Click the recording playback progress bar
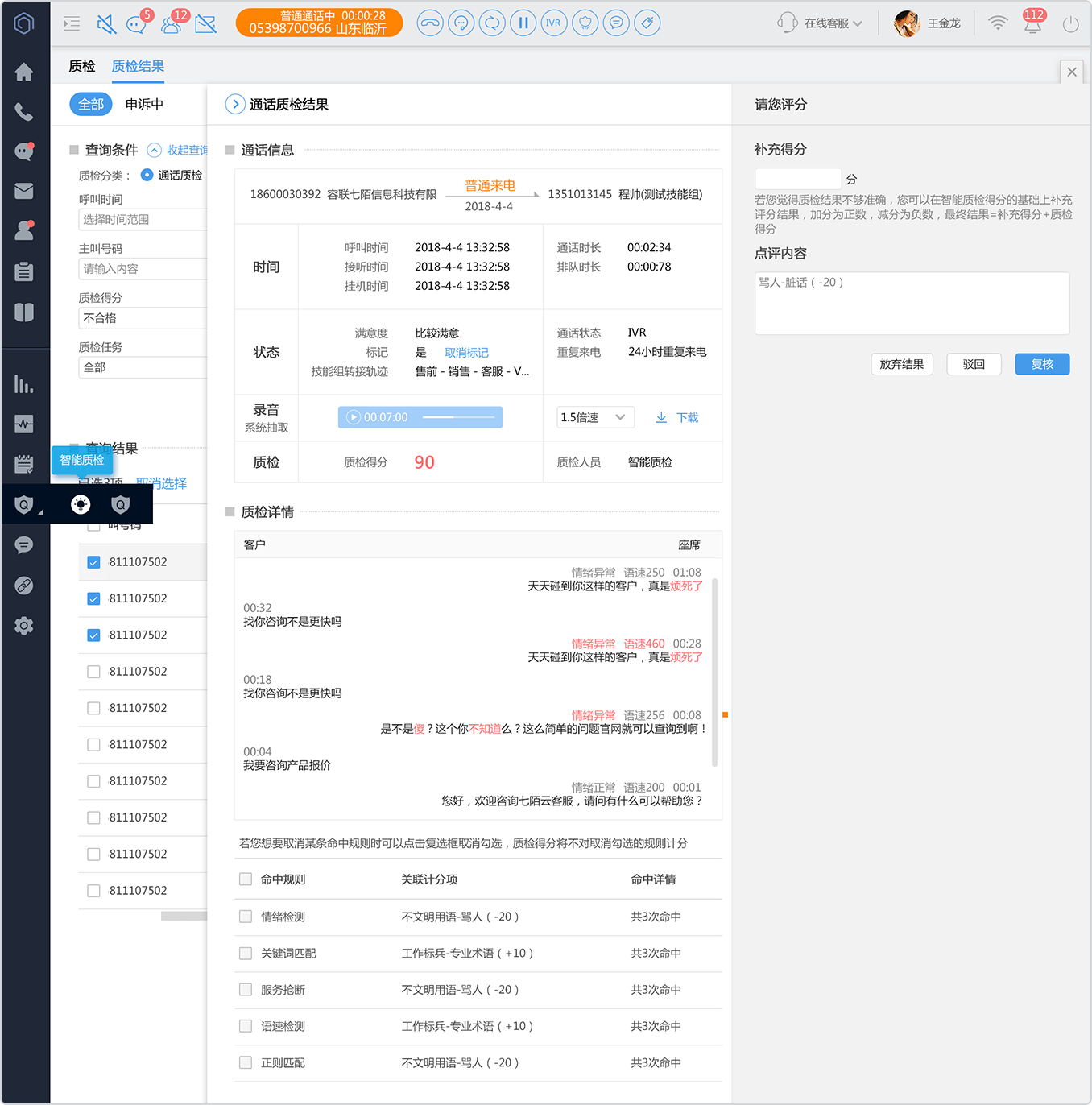Viewport: 1092px width, 1105px height. pyautogui.click(x=458, y=417)
